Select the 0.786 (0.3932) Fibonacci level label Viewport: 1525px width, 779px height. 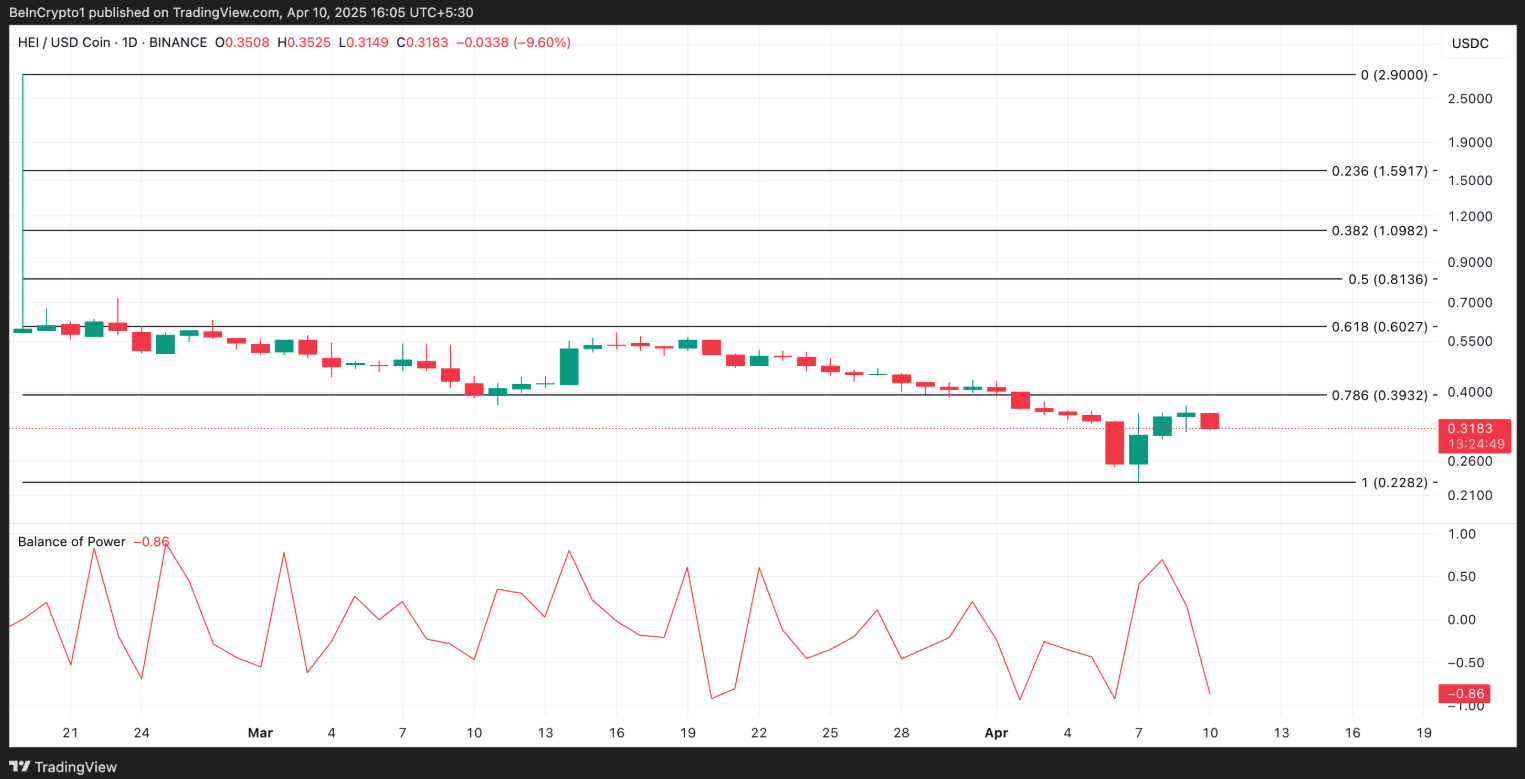point(1379,395)
